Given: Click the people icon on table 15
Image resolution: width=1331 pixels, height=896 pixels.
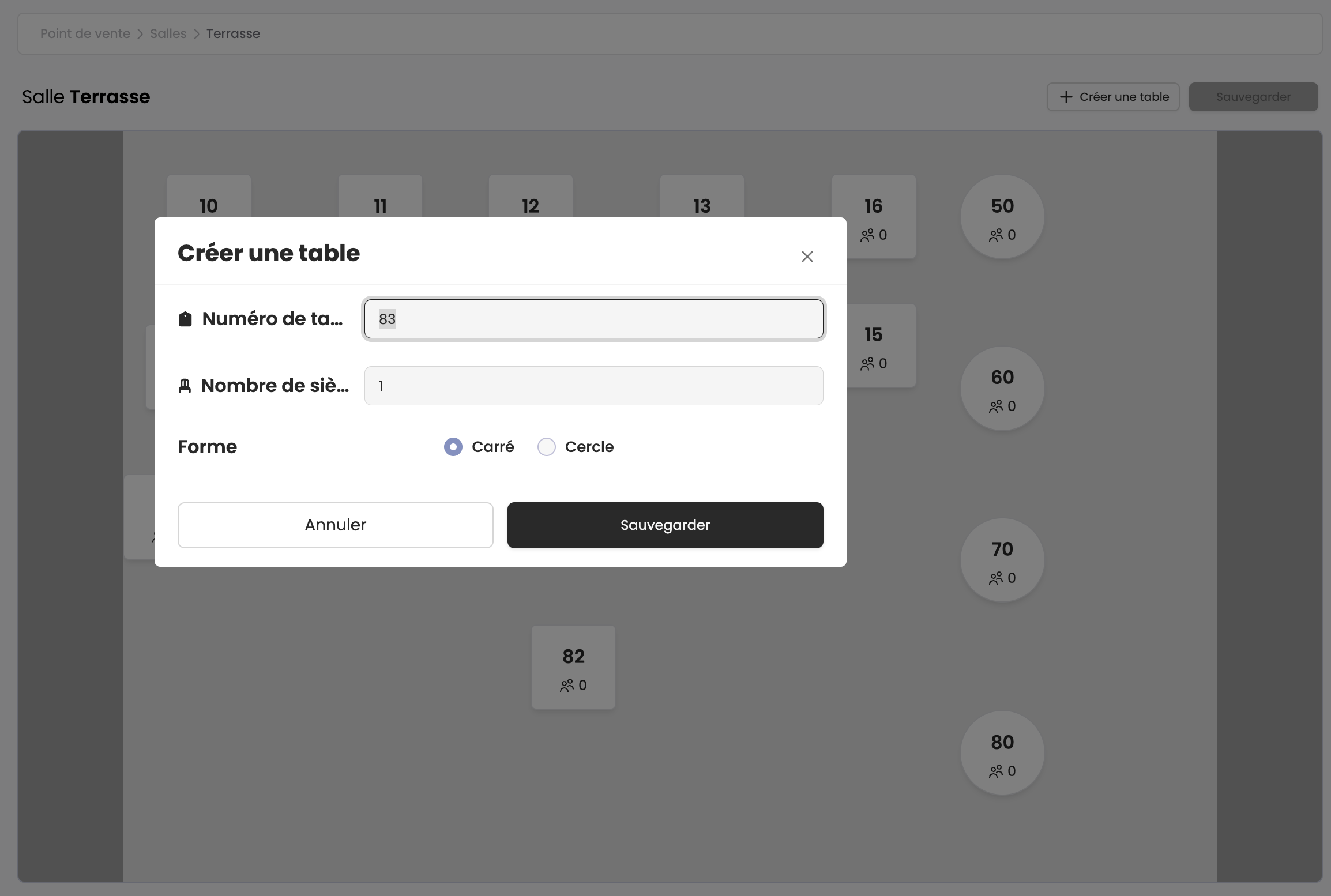Looking at the screenshot, I should (x=867, y=364).
